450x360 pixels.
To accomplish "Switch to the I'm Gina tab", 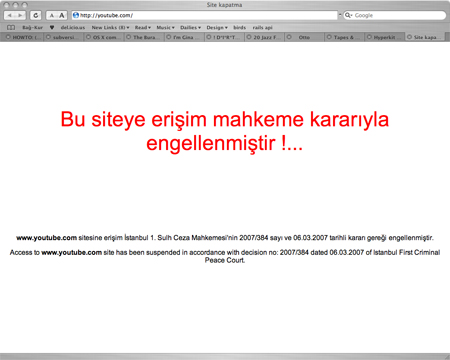I will [x=184, y=37].
